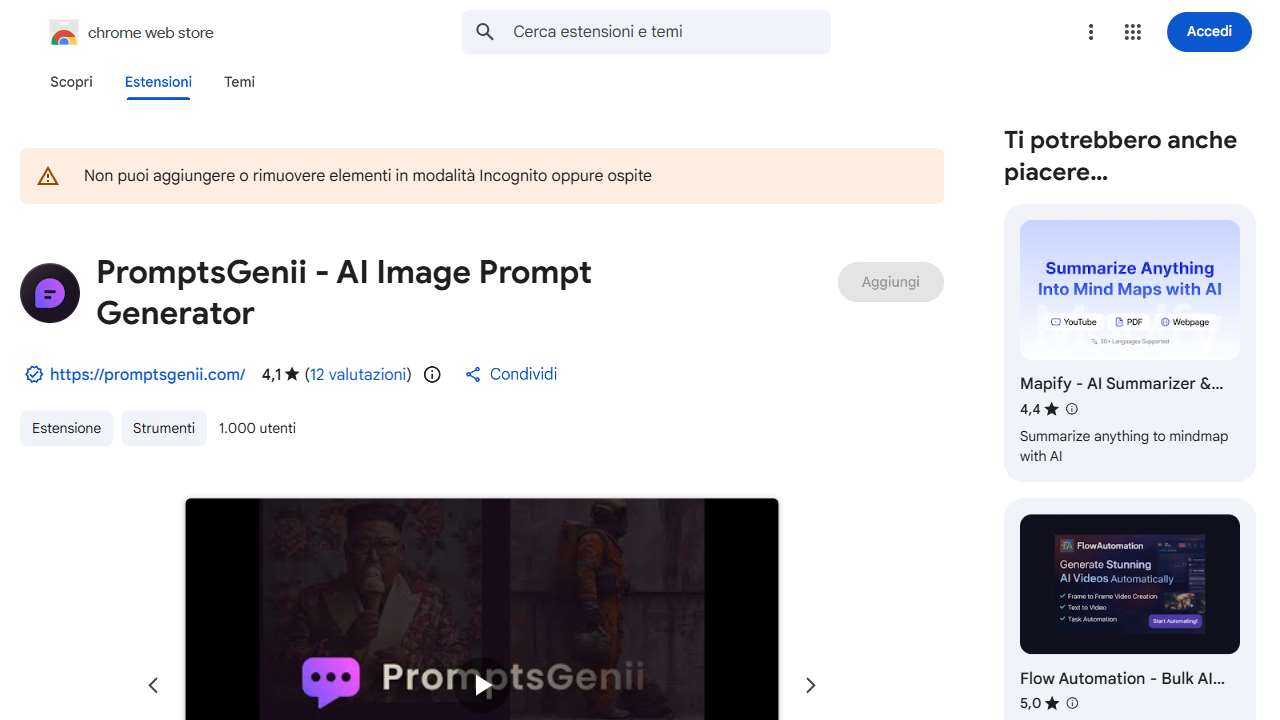Open the Mapify AI Summarizer thumbnail
This screenshot has height=720, width=1280.
1130,290
